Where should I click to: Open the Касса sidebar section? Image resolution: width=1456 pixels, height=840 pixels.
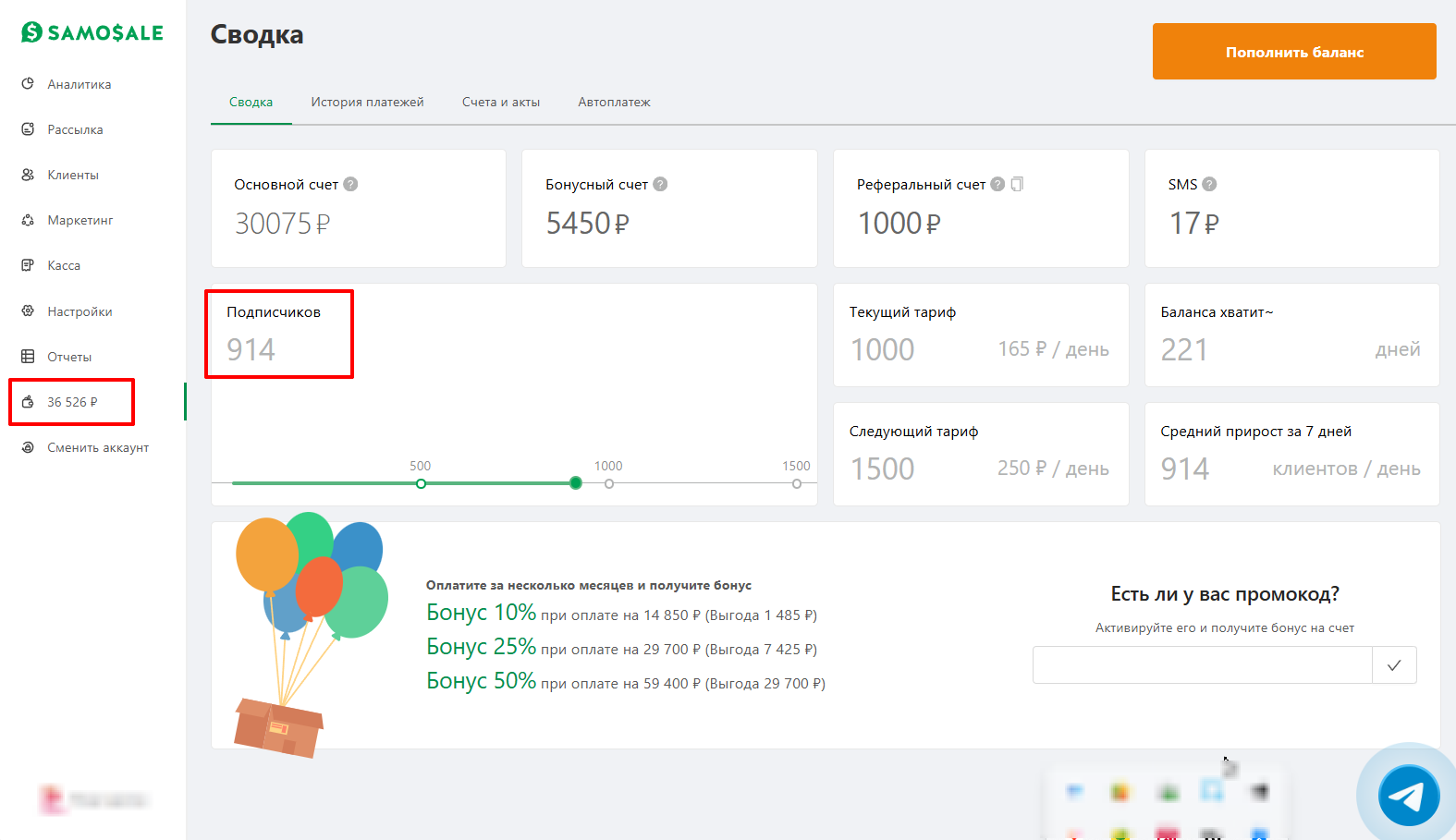click(64, 265)
